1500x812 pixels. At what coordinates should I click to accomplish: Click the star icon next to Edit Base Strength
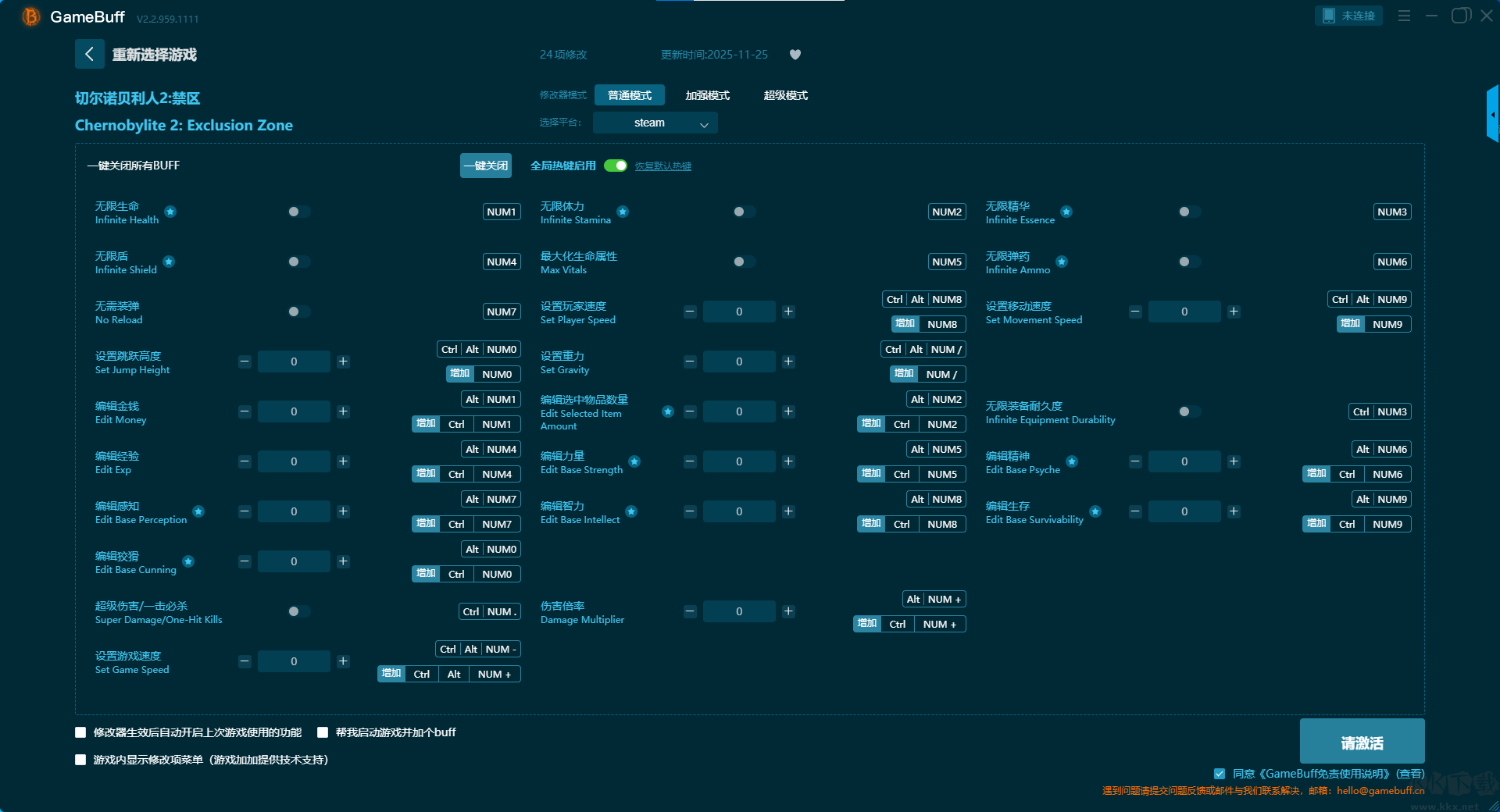click(634, 461)
